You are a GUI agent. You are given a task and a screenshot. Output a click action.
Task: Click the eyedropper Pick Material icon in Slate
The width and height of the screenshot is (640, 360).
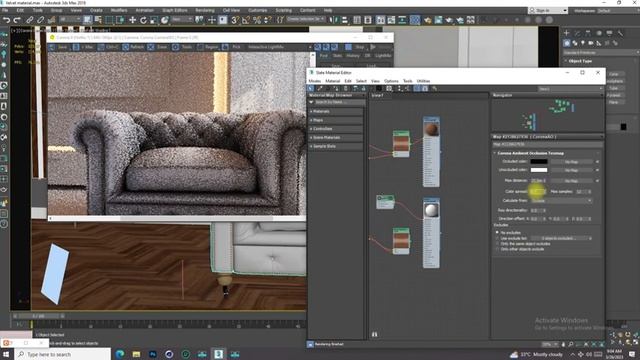point(320,88)
